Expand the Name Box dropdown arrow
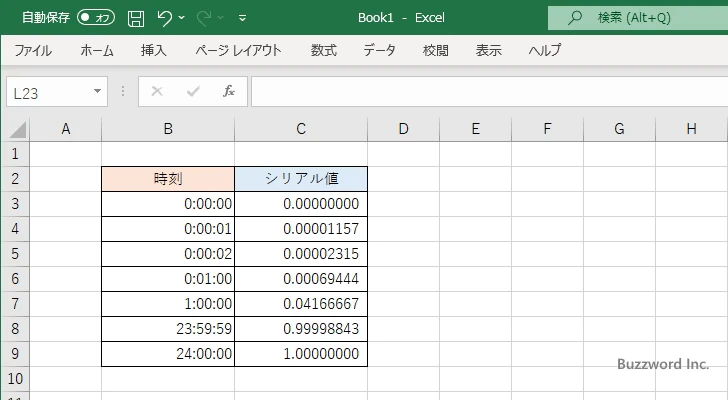This screenshot has height=400, width=728. point(97,91)
